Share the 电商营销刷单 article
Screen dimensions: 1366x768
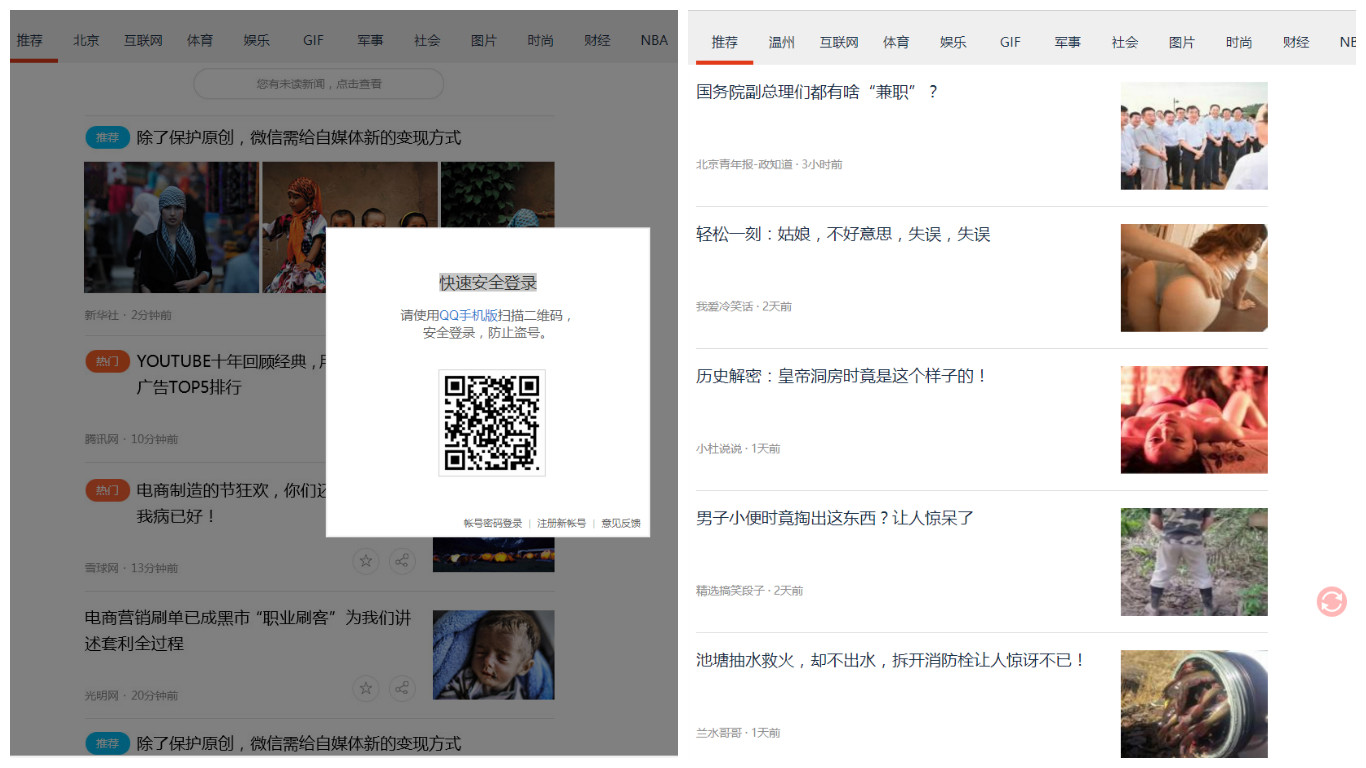click(x=402, y=688)
